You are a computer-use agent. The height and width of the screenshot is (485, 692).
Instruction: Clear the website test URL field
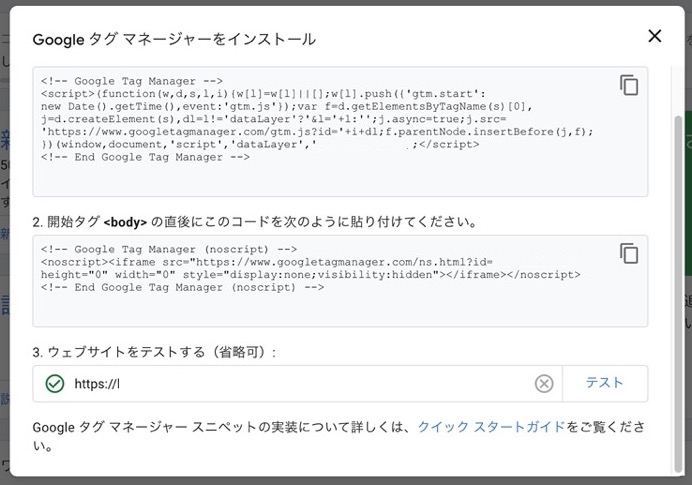click(x=544, y=383)
